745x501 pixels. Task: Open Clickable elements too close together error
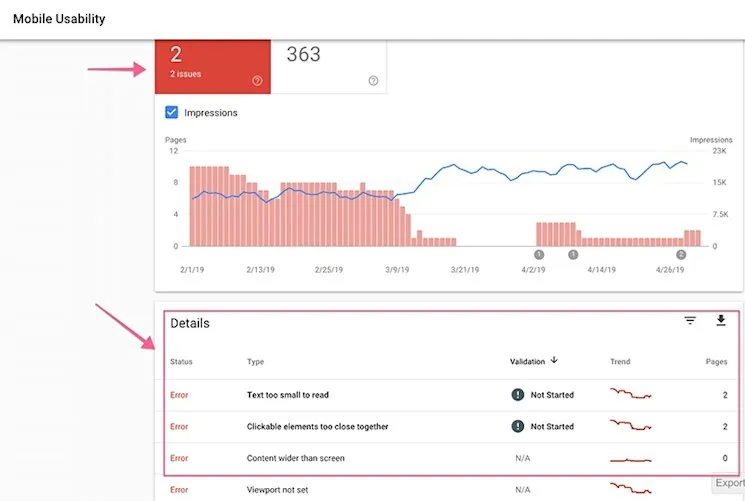click(317, 427)
